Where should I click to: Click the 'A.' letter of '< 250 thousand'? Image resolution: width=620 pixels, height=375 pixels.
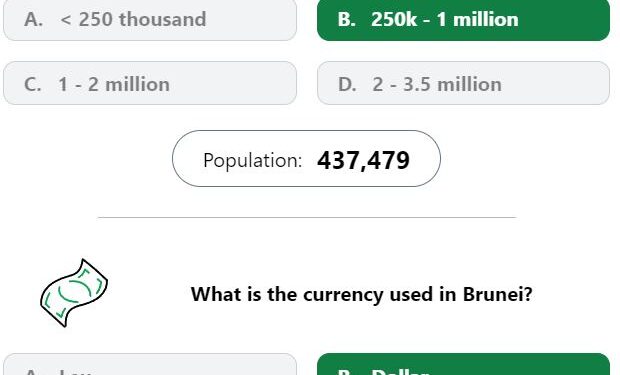point(33,19)
